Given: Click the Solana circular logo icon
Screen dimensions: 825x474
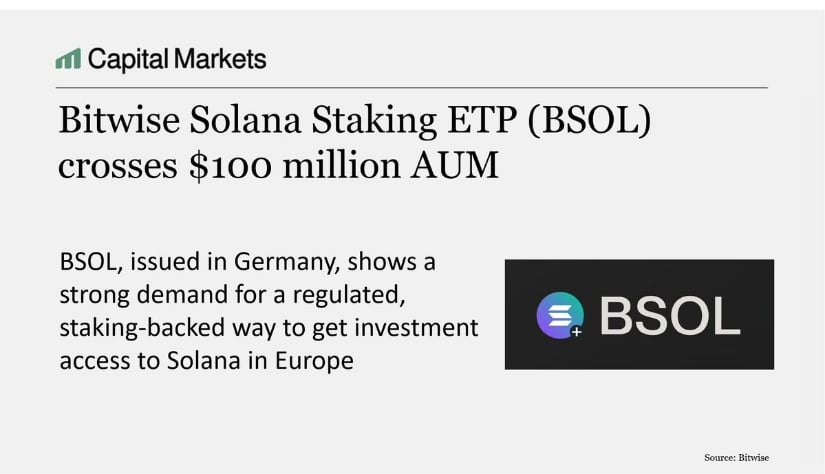Looking at the screenshot, I should [x=560, y=314].
